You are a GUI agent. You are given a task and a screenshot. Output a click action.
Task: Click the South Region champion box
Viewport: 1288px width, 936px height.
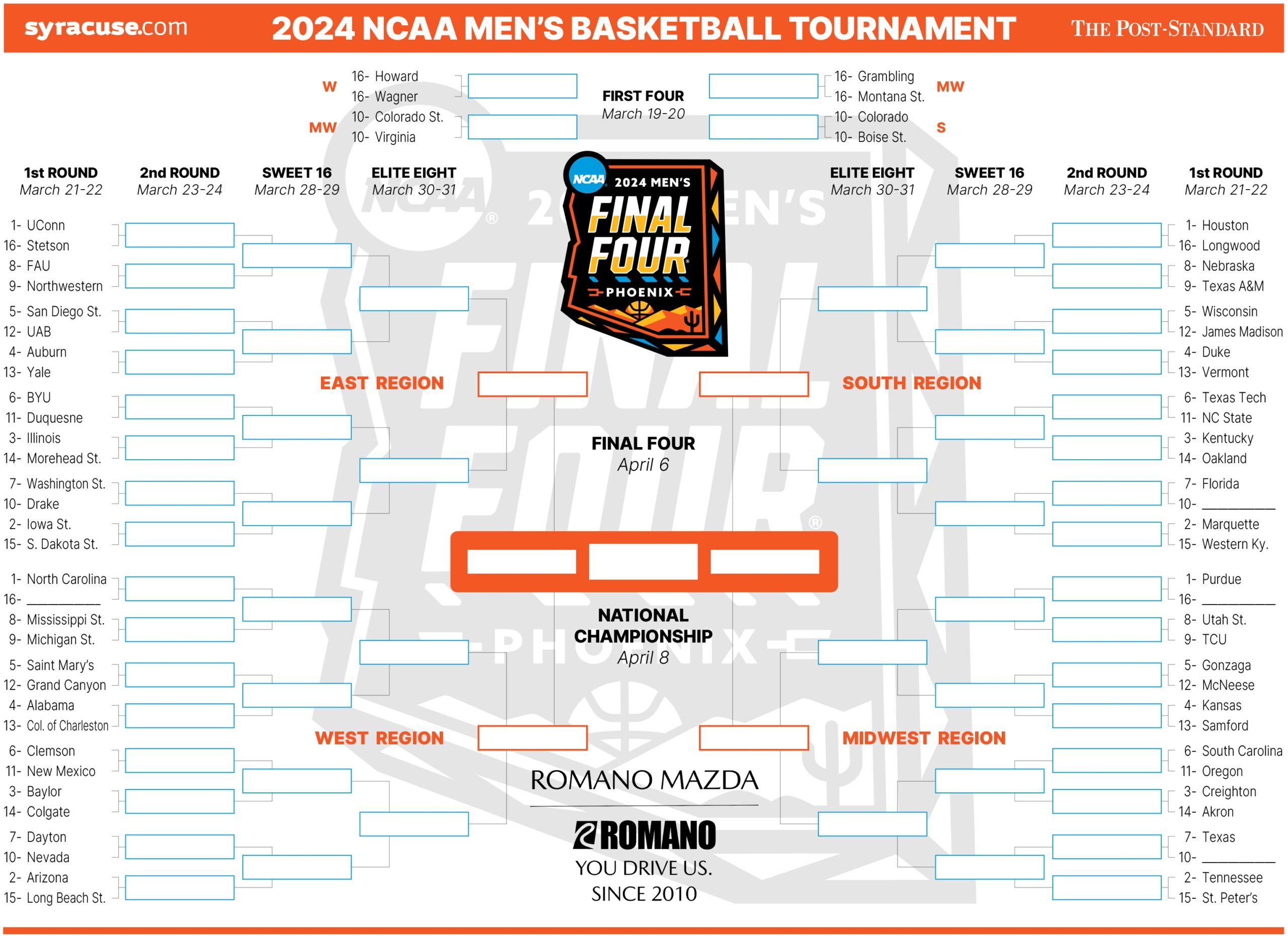click(754, 384)
